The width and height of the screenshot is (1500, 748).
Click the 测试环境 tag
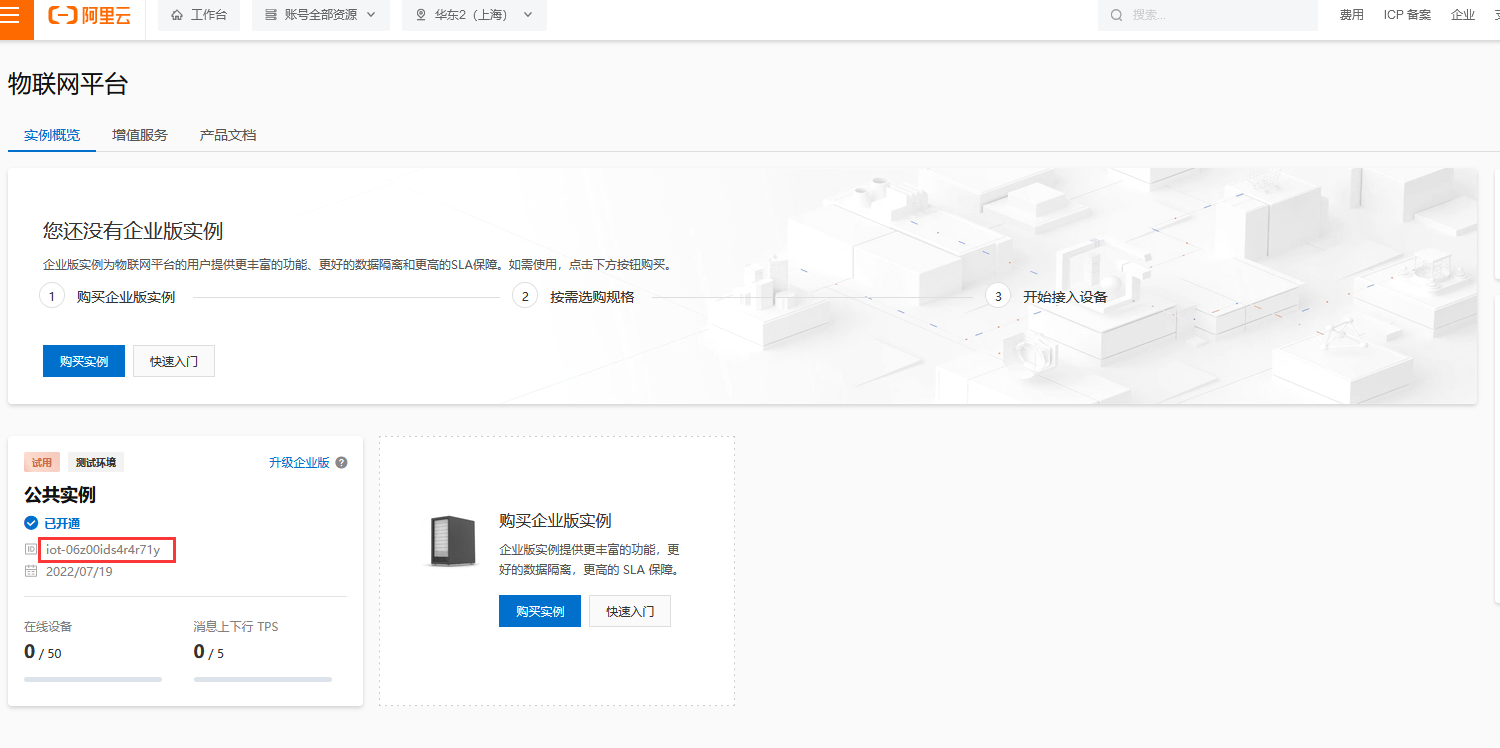tap(96, 463)
